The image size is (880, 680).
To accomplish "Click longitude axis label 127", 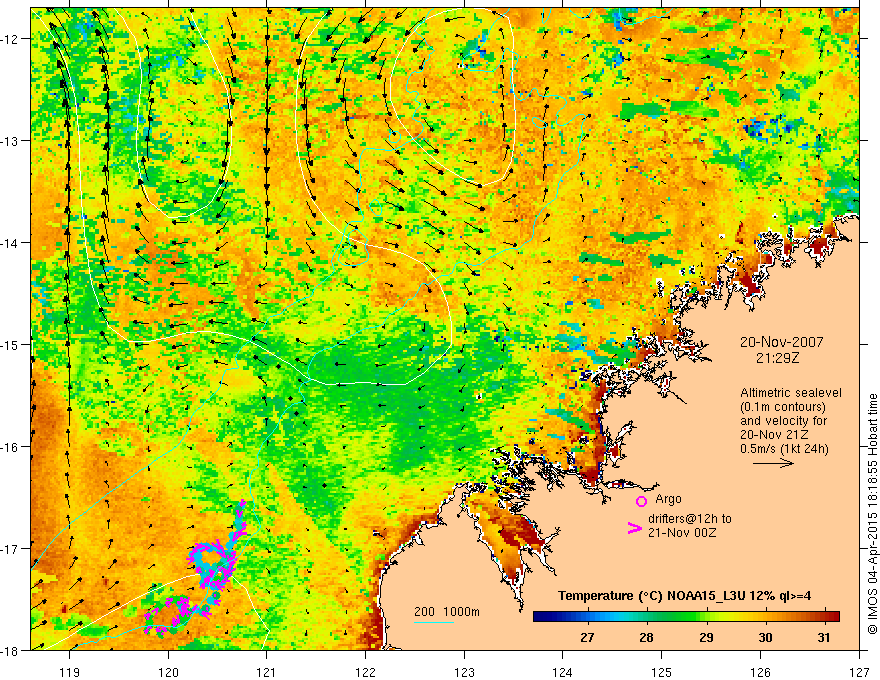I will coord(859,672).
